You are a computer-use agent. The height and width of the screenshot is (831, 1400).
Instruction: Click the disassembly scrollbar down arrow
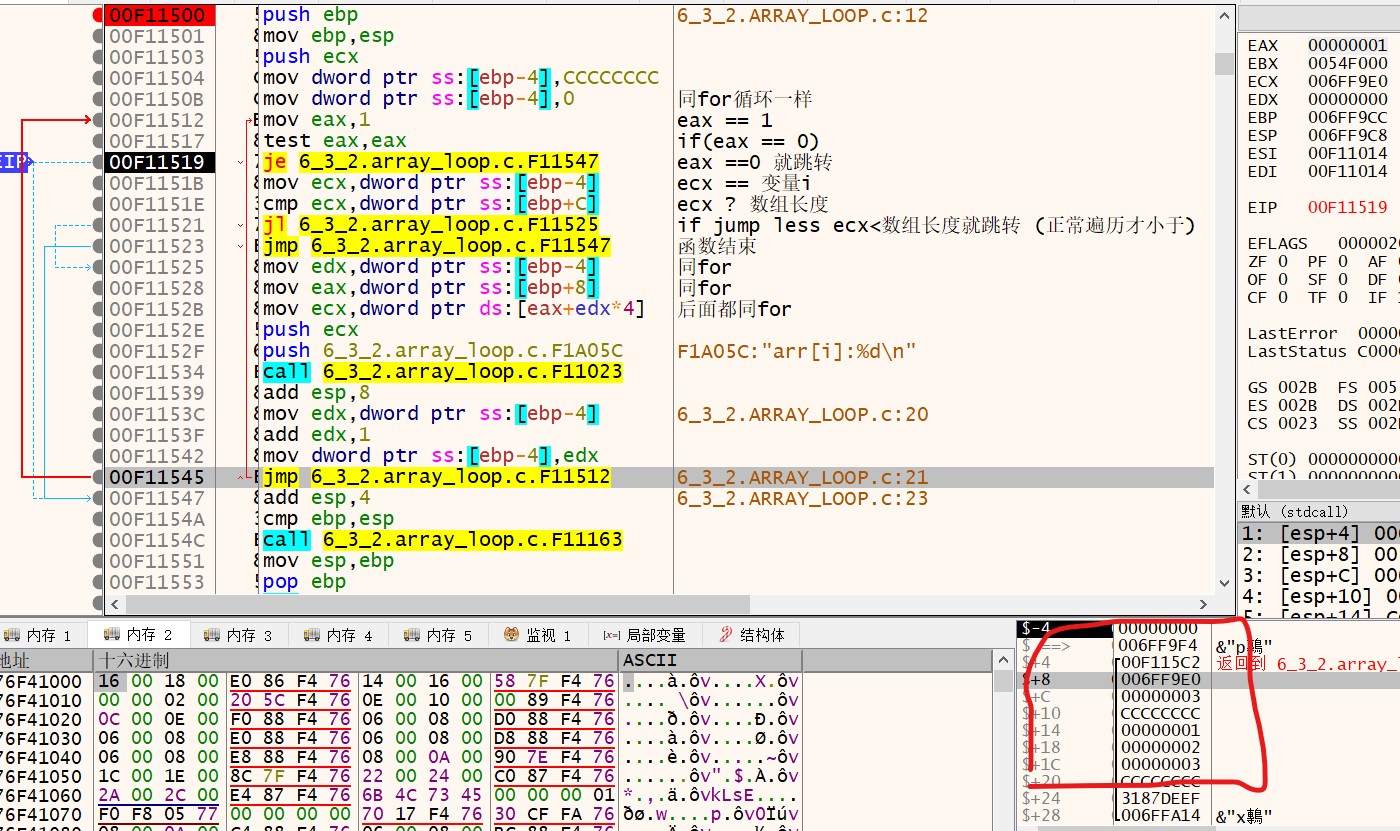coord(1224,584)
